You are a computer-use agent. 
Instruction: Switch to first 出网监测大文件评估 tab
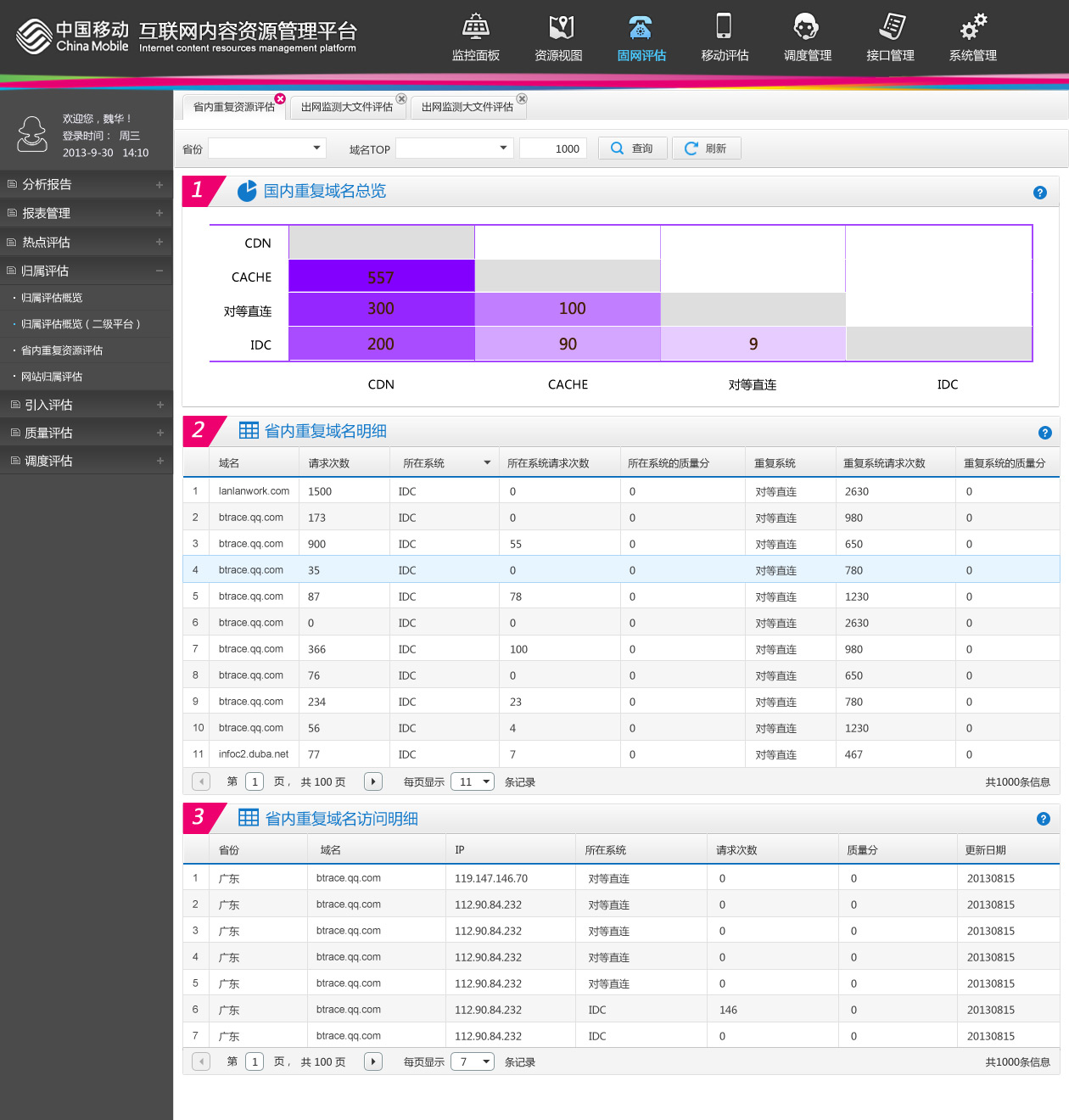click(346, 107)
